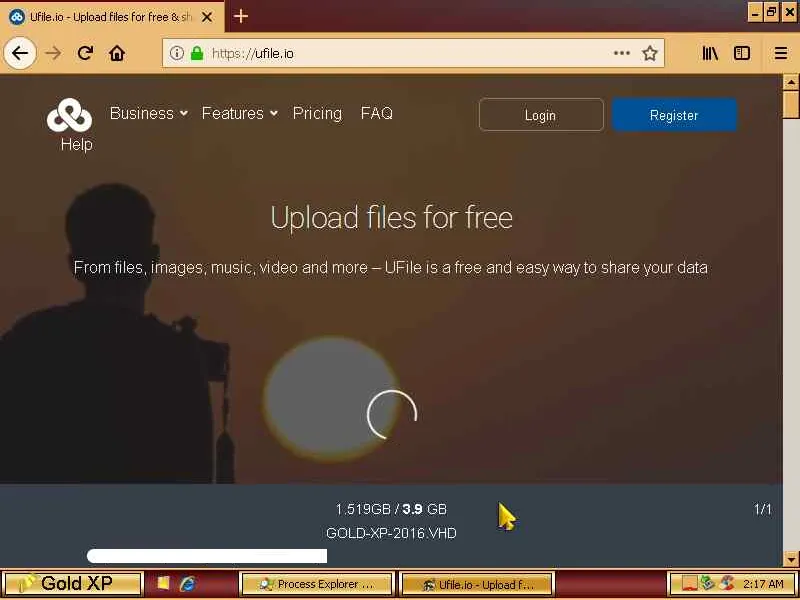Image resolution: width=800 pixels, height=600 pixels.
Task: Reload the ufile.io page
Action: [x=85, y=53]
